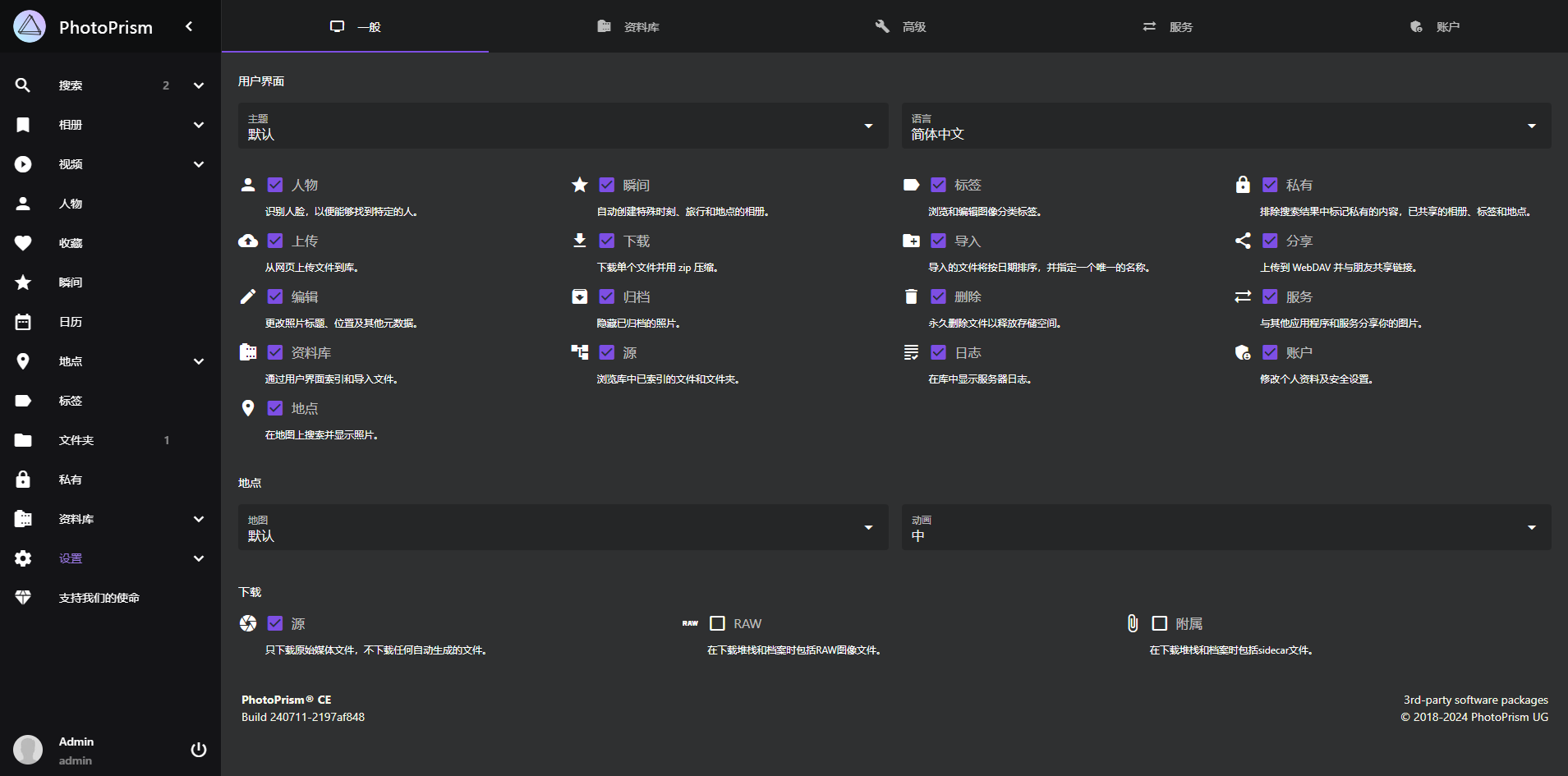
Task: Click the search magnifier icon in sidebar
Action: click(23, 85)
